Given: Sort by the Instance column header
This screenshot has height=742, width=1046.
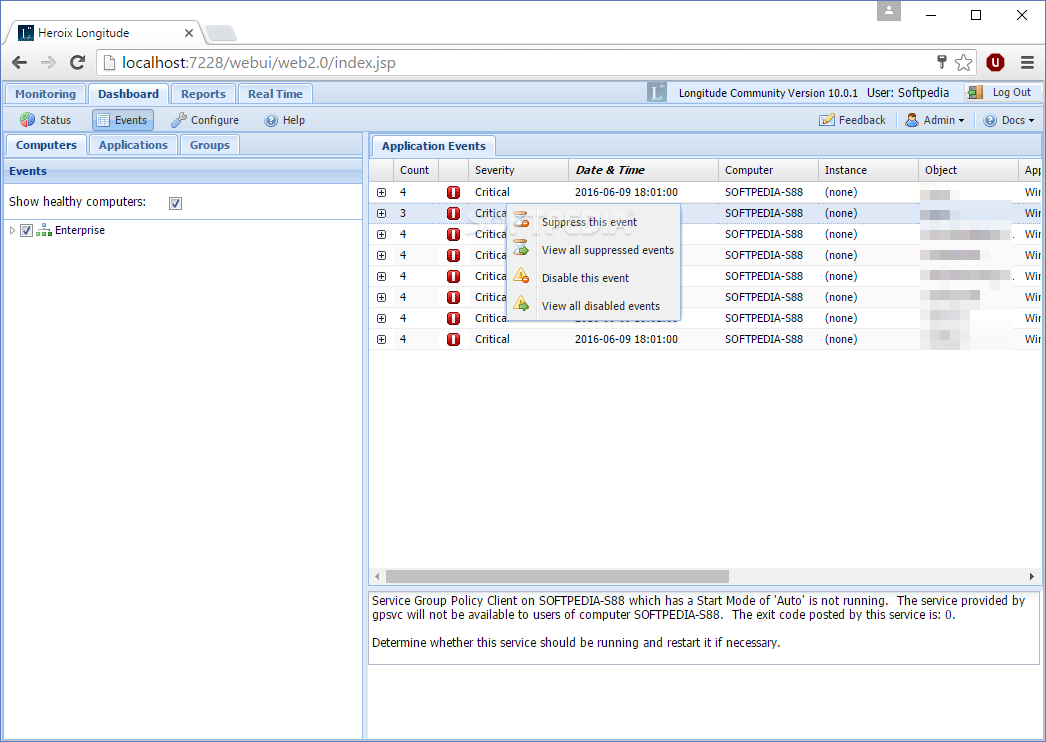Looking at the screenshot, I should point(869,170).
